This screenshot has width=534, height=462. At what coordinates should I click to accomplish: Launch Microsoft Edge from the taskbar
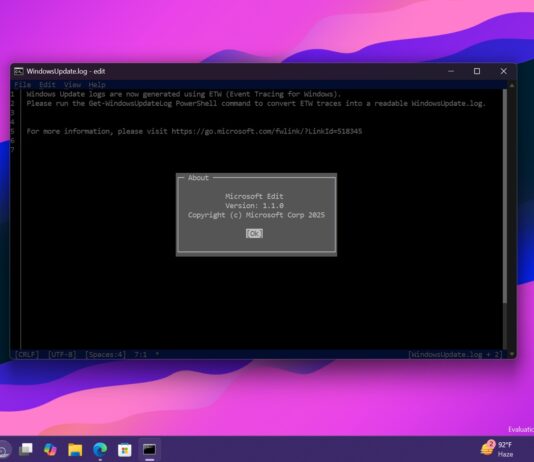click(x=100, y=449)
